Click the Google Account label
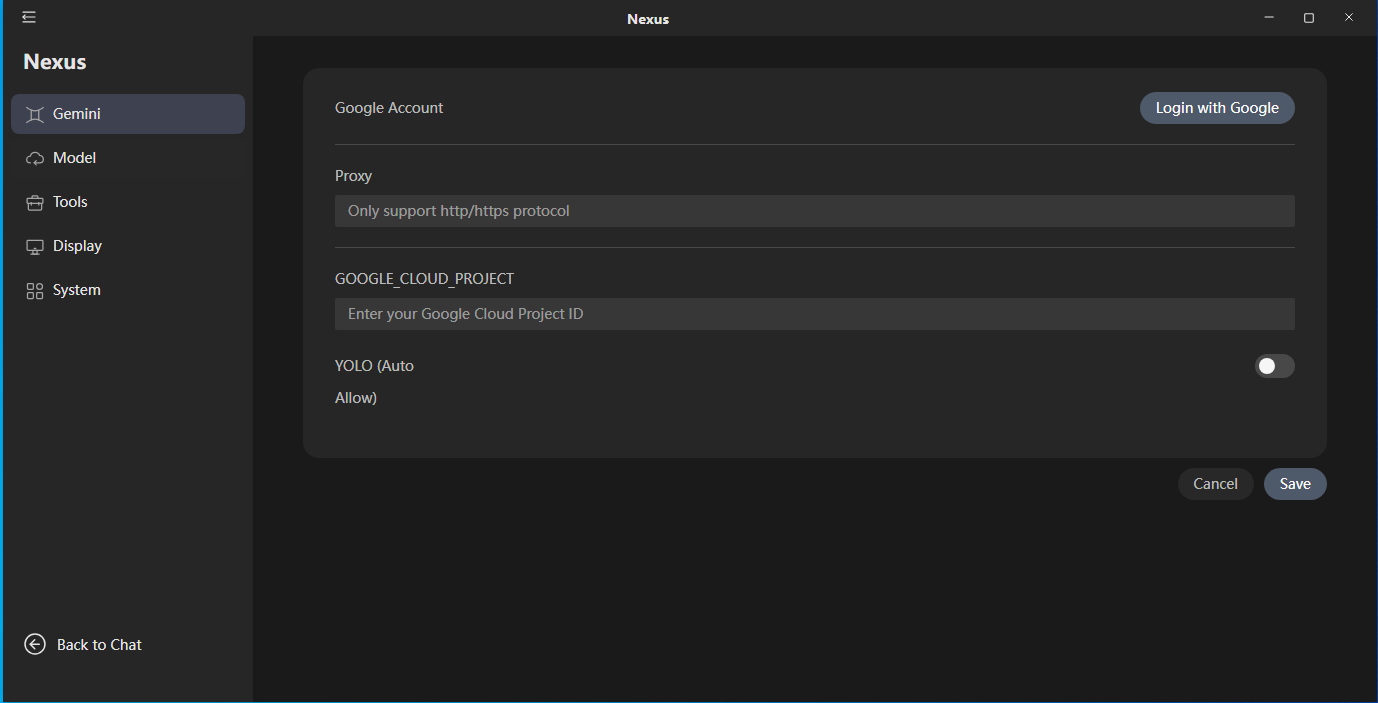This screenshot has width=1378, height=703. [x=389, y=108]
